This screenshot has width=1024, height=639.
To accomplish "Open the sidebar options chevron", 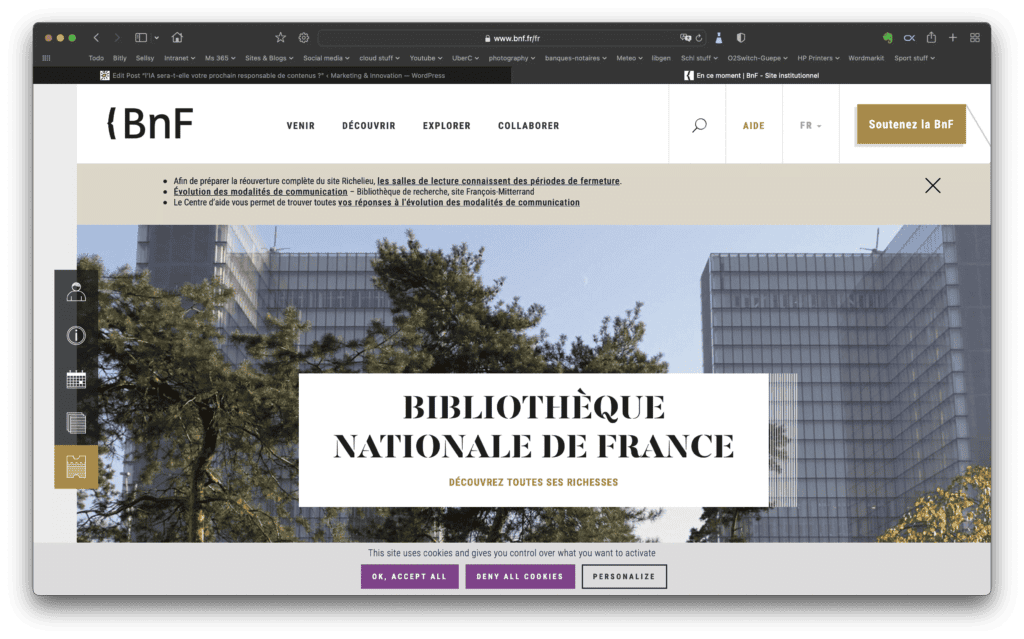I will coord(157,38).
